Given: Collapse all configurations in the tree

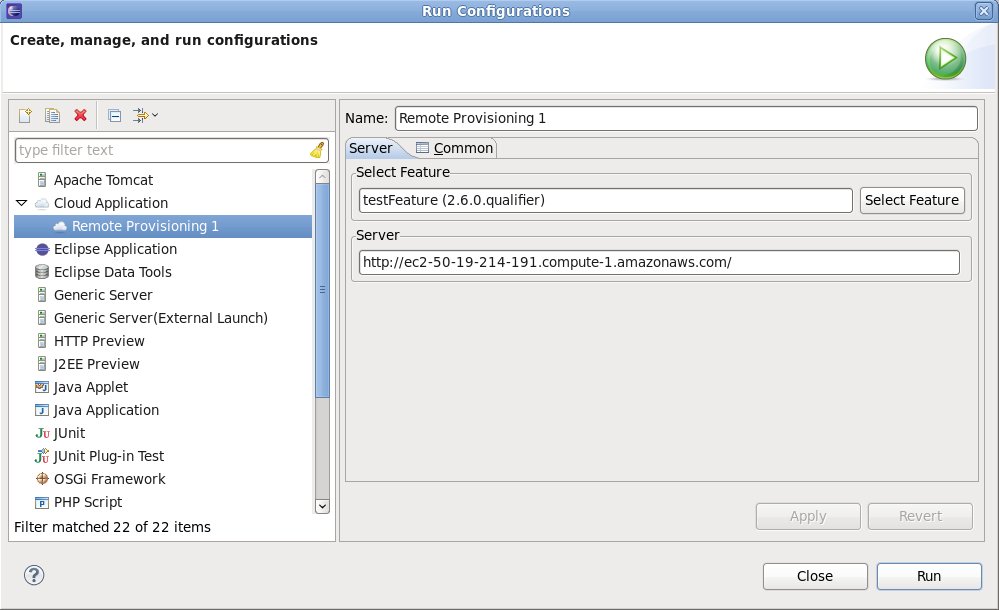Looking at the screenshot, I should pyautogui.click(x=115, y=115).
